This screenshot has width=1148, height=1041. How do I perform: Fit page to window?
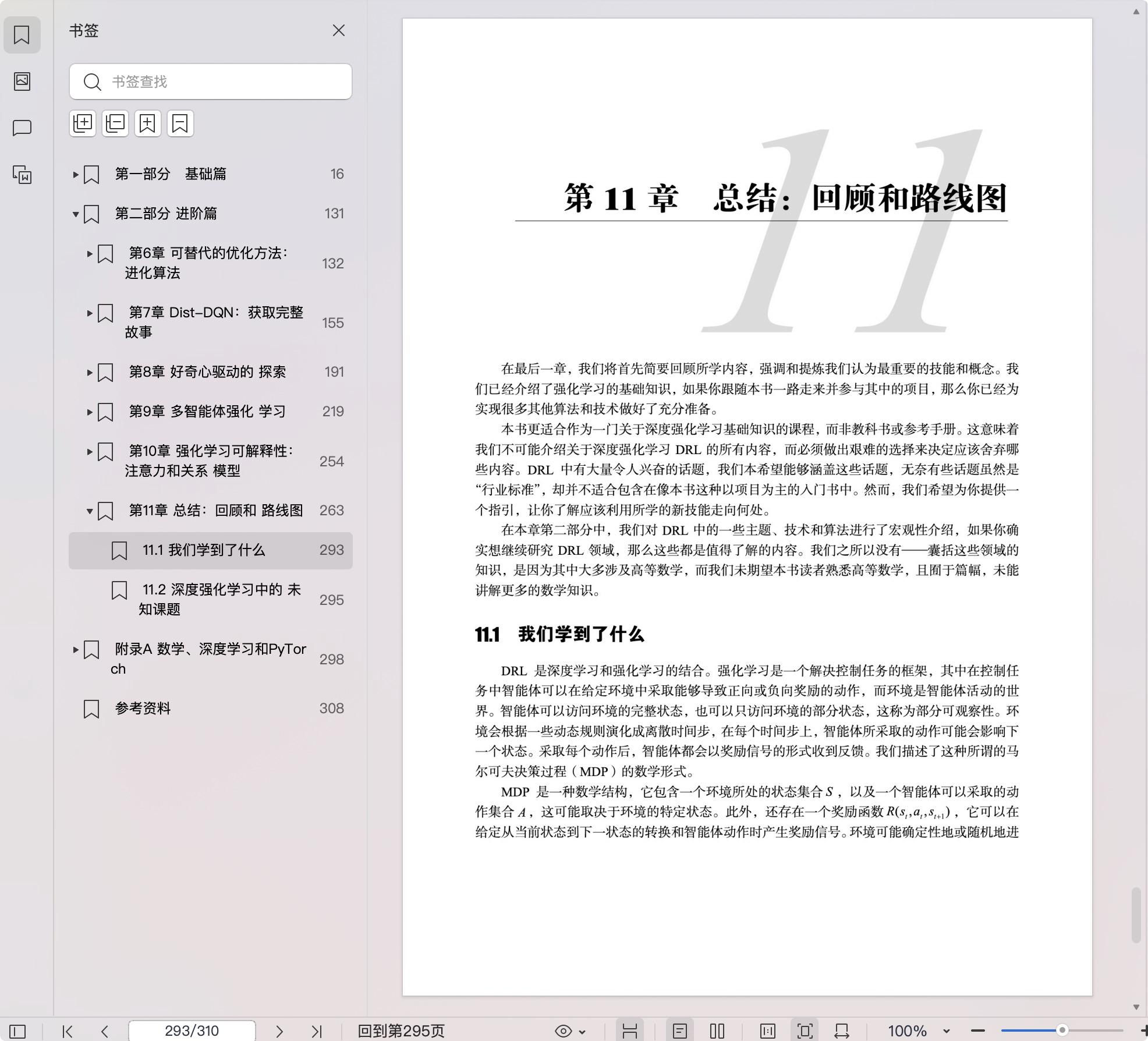(805, 1031)
